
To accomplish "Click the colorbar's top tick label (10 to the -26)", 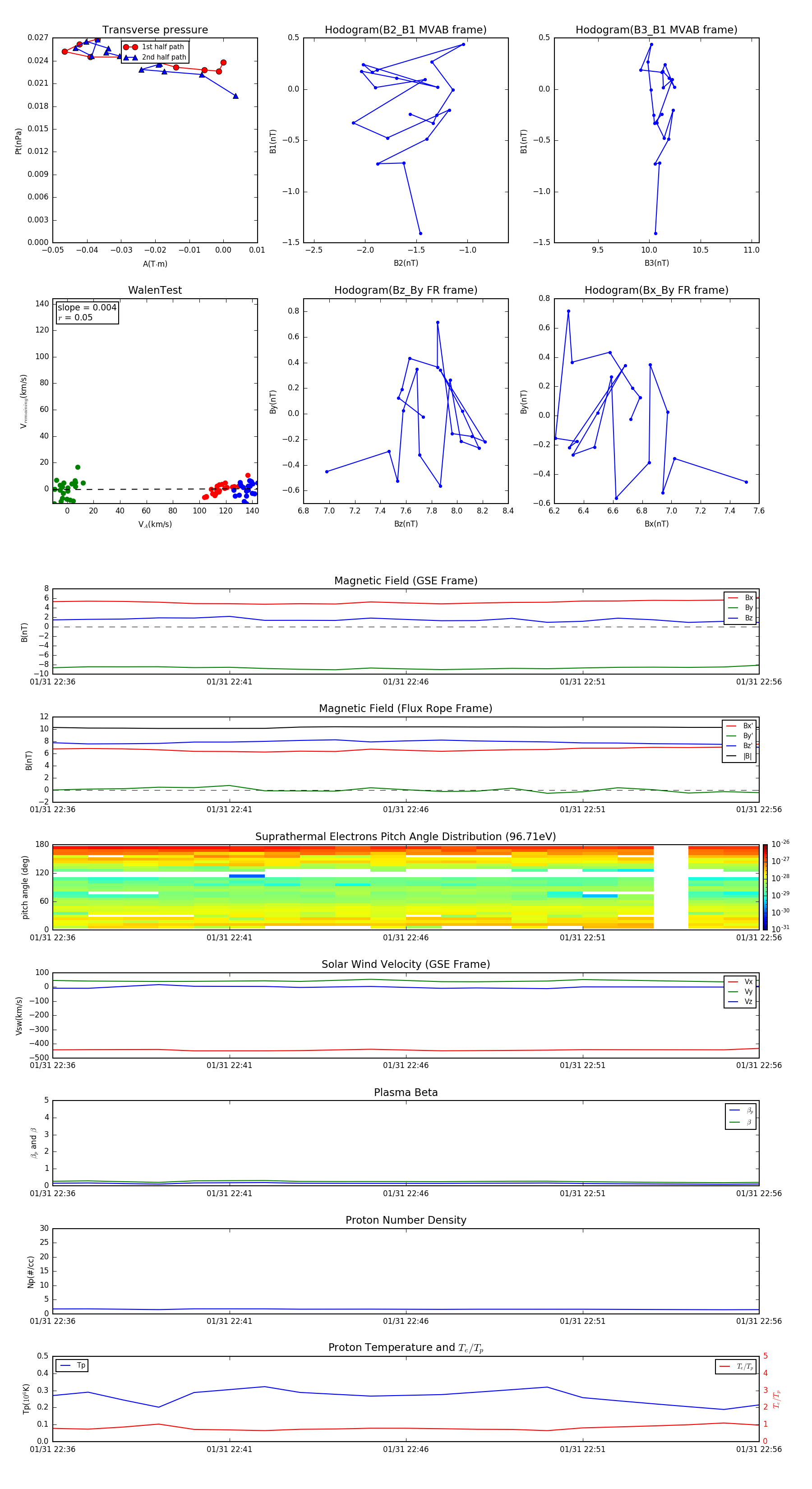I will click(780, 844).
